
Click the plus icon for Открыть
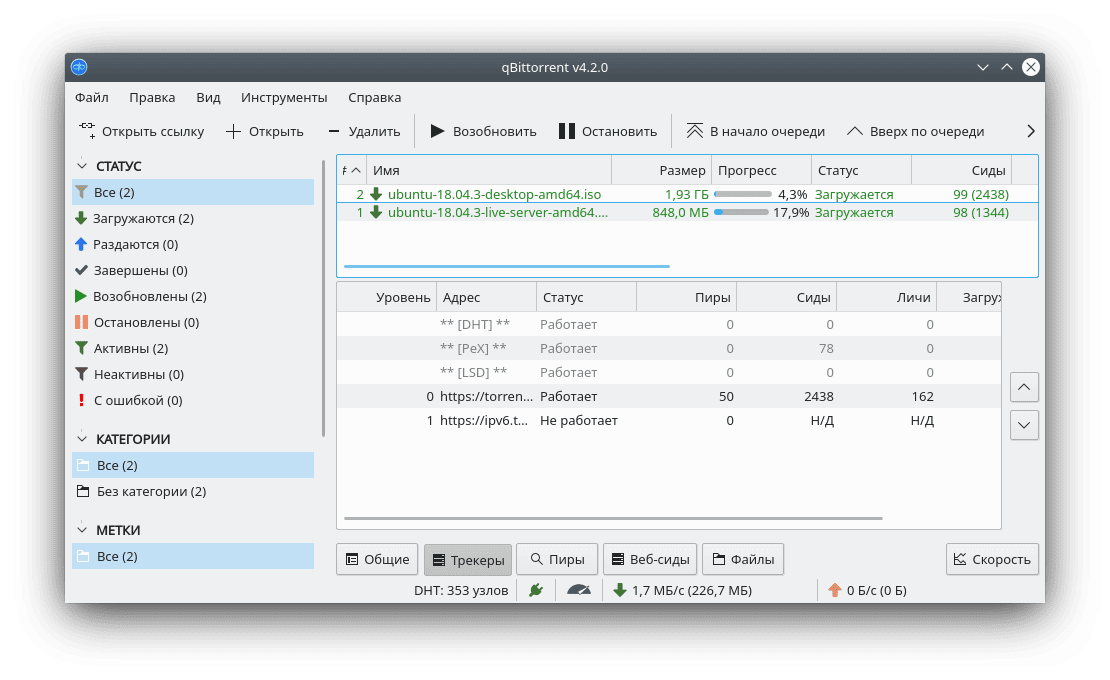click(x=234, y=132)
